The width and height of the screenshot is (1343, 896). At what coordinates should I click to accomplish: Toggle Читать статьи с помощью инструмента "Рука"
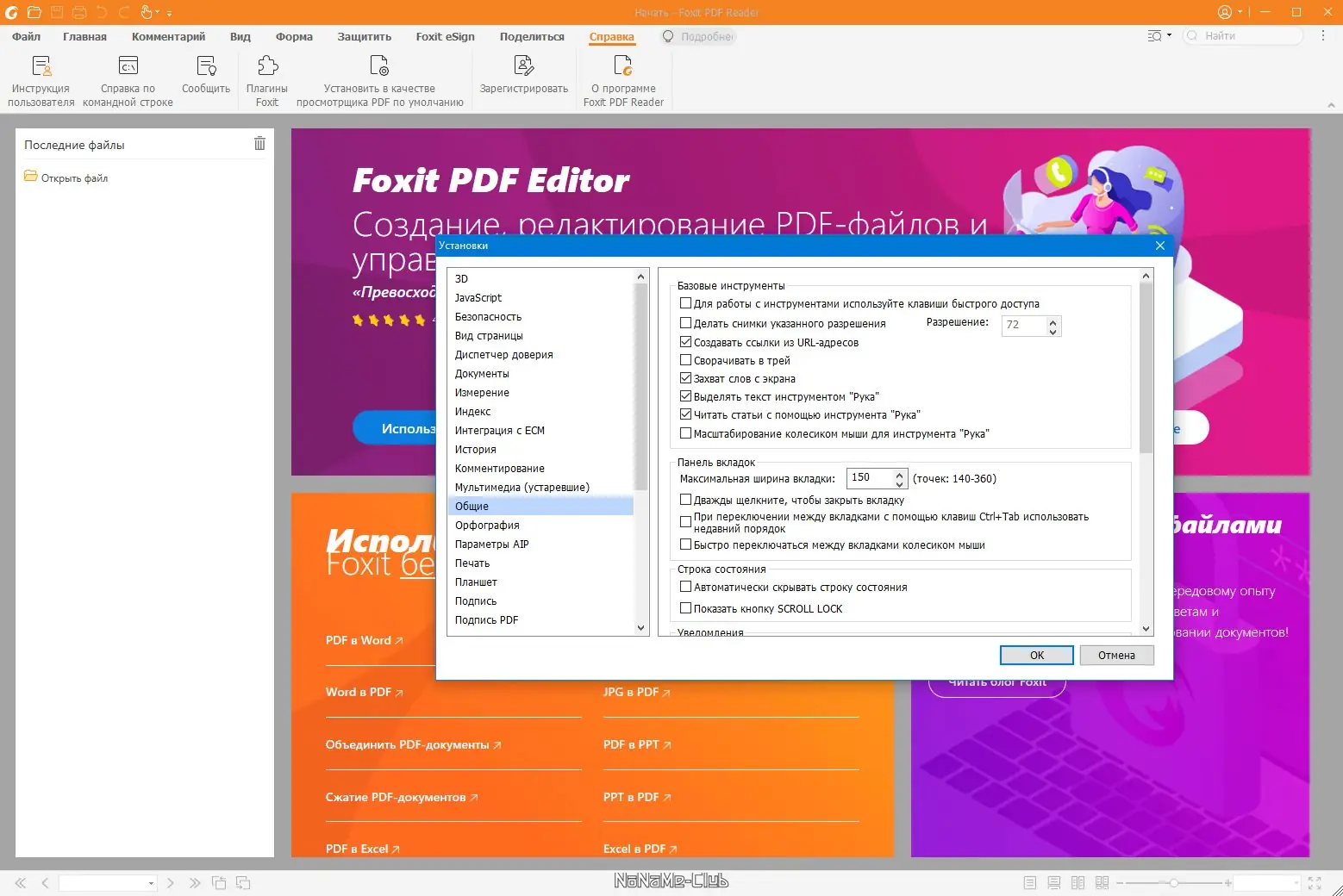tap(686, 414)
